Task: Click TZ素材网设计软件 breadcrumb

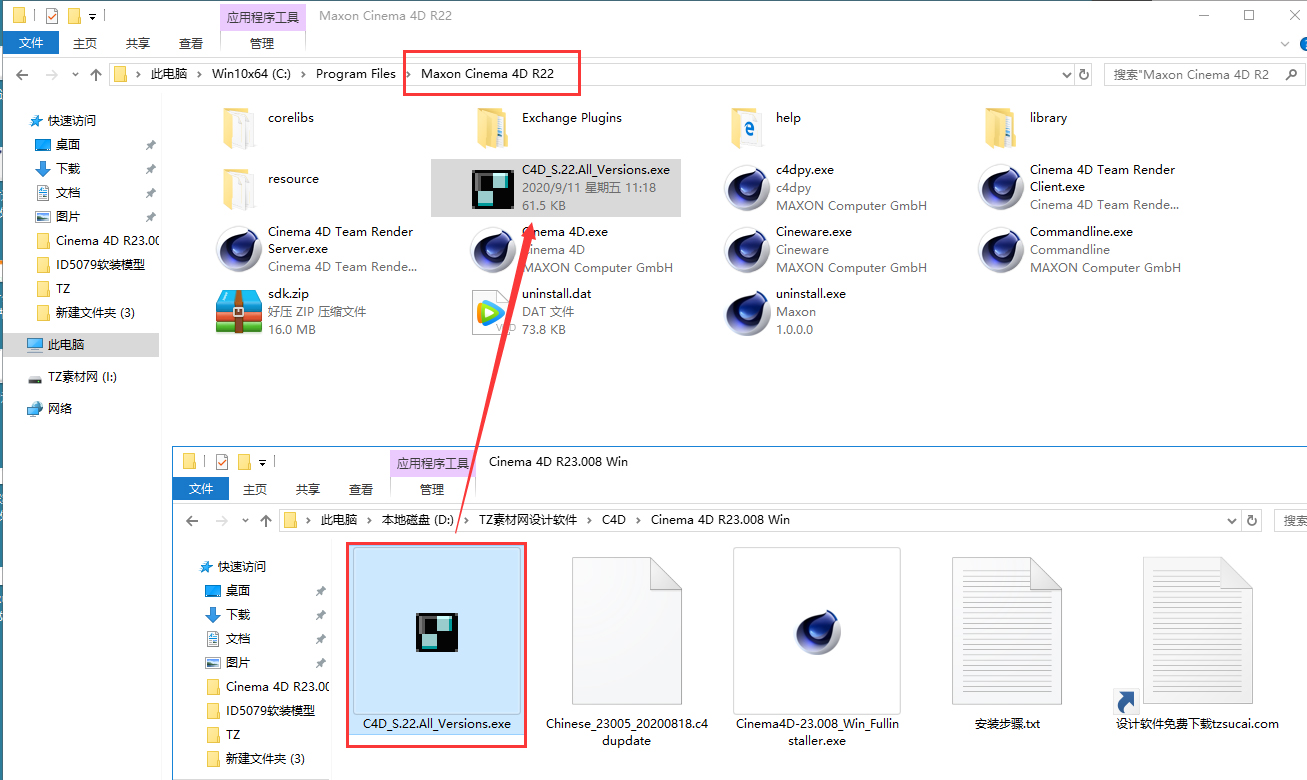Action: [x=528, y=520]
